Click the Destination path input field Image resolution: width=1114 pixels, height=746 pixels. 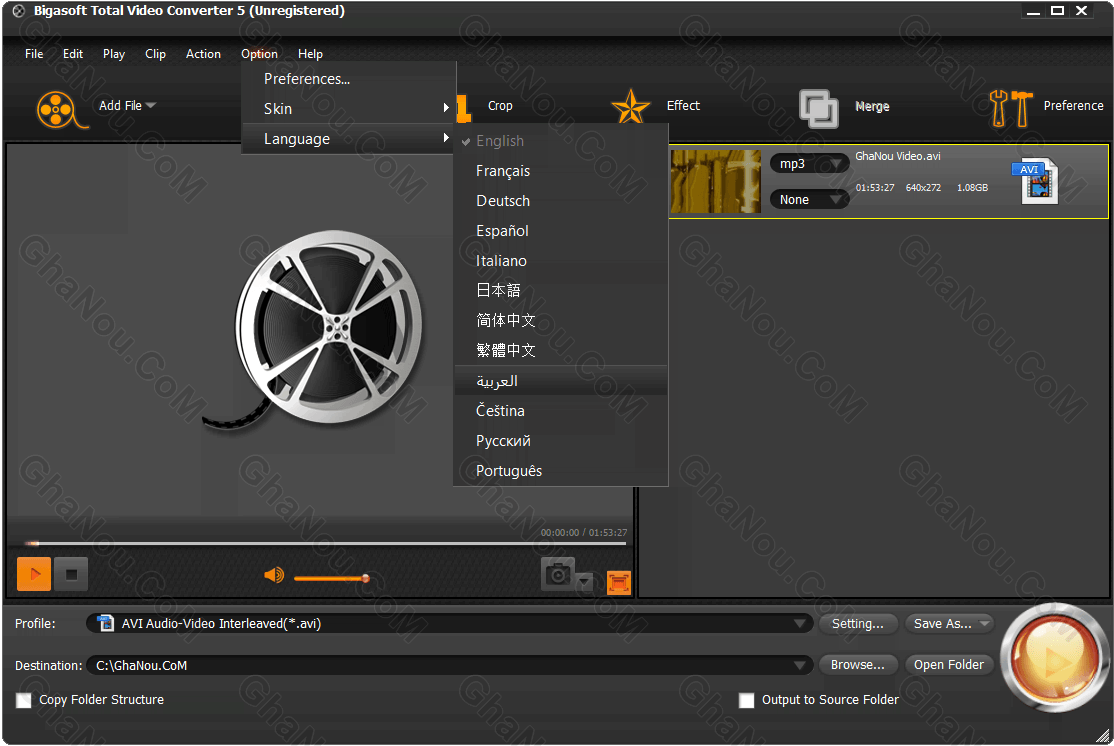(449, 665)
